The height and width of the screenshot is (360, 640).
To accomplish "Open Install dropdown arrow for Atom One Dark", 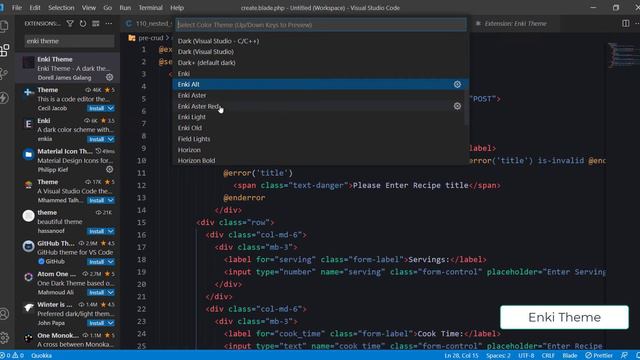I will coord(111,292).
